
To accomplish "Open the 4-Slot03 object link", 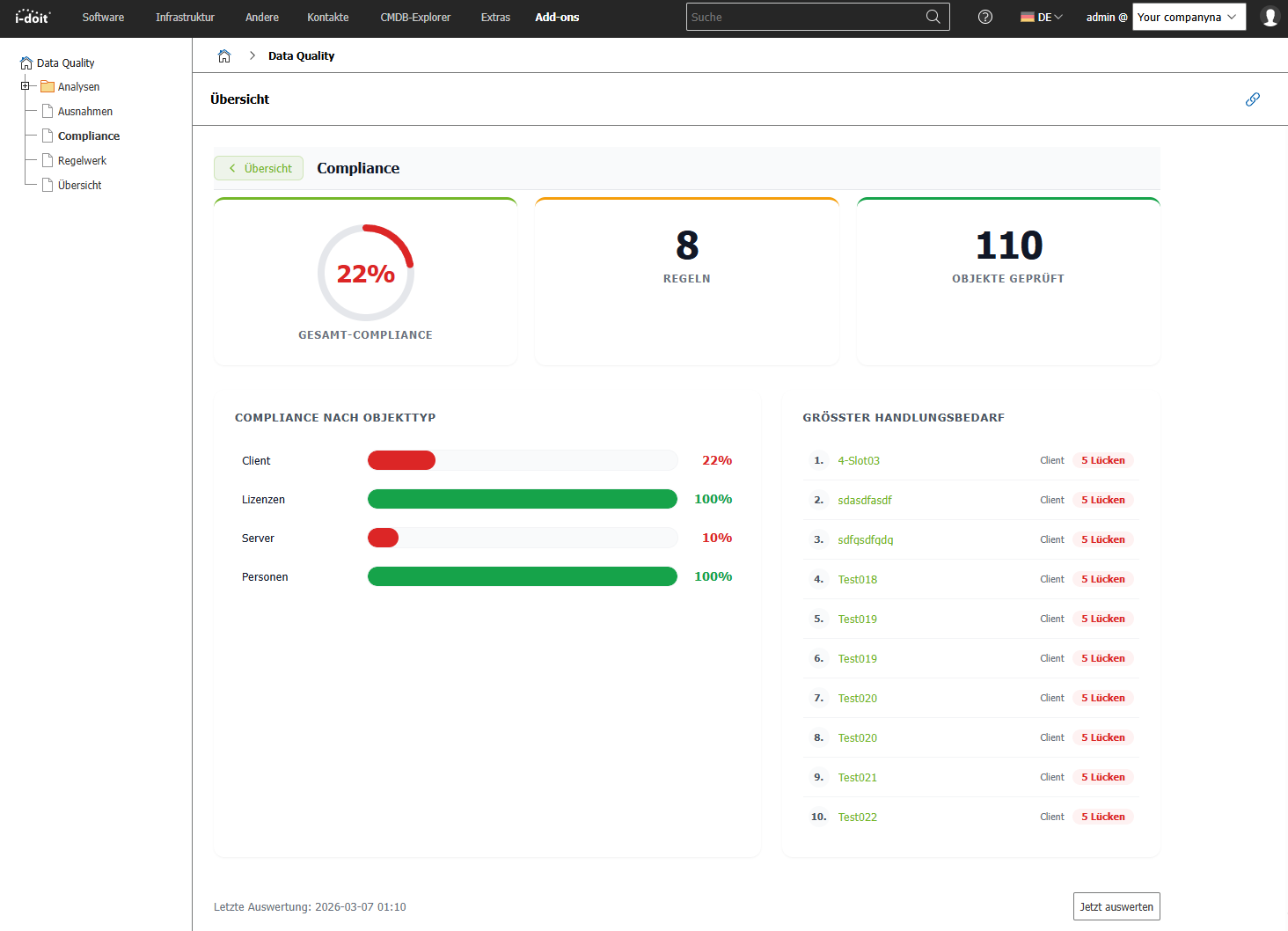I will [x=860, y=460].
